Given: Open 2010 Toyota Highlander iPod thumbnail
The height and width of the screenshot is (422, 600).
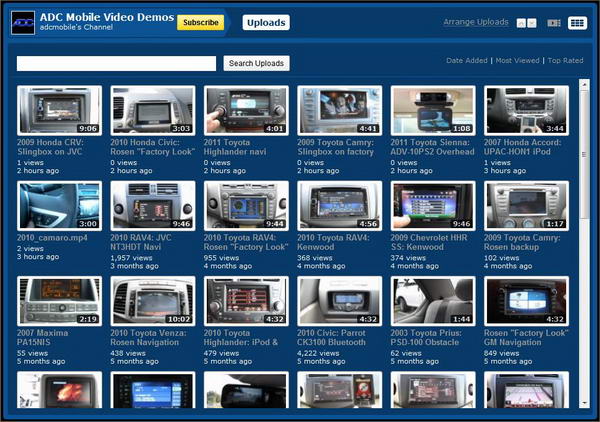Looking at the screenshot, I should [x=246, y=301].
